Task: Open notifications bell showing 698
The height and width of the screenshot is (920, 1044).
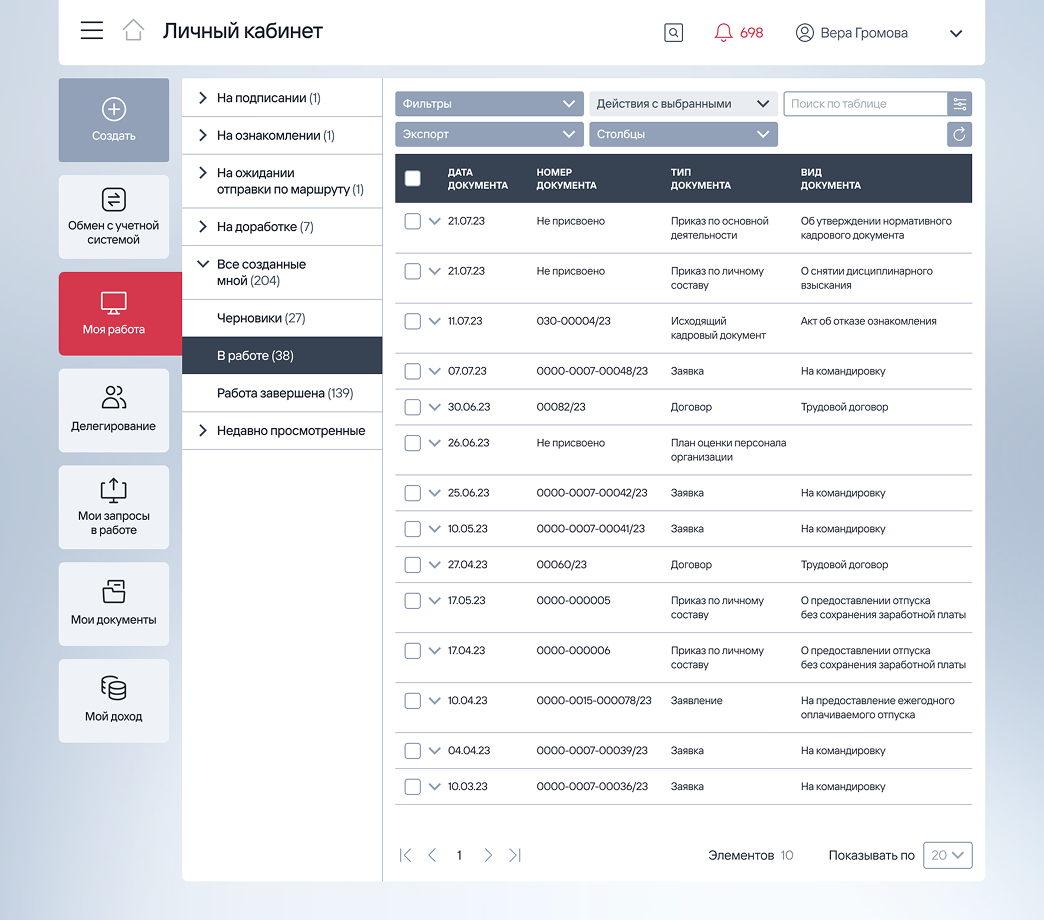Action: coord(738,33)
